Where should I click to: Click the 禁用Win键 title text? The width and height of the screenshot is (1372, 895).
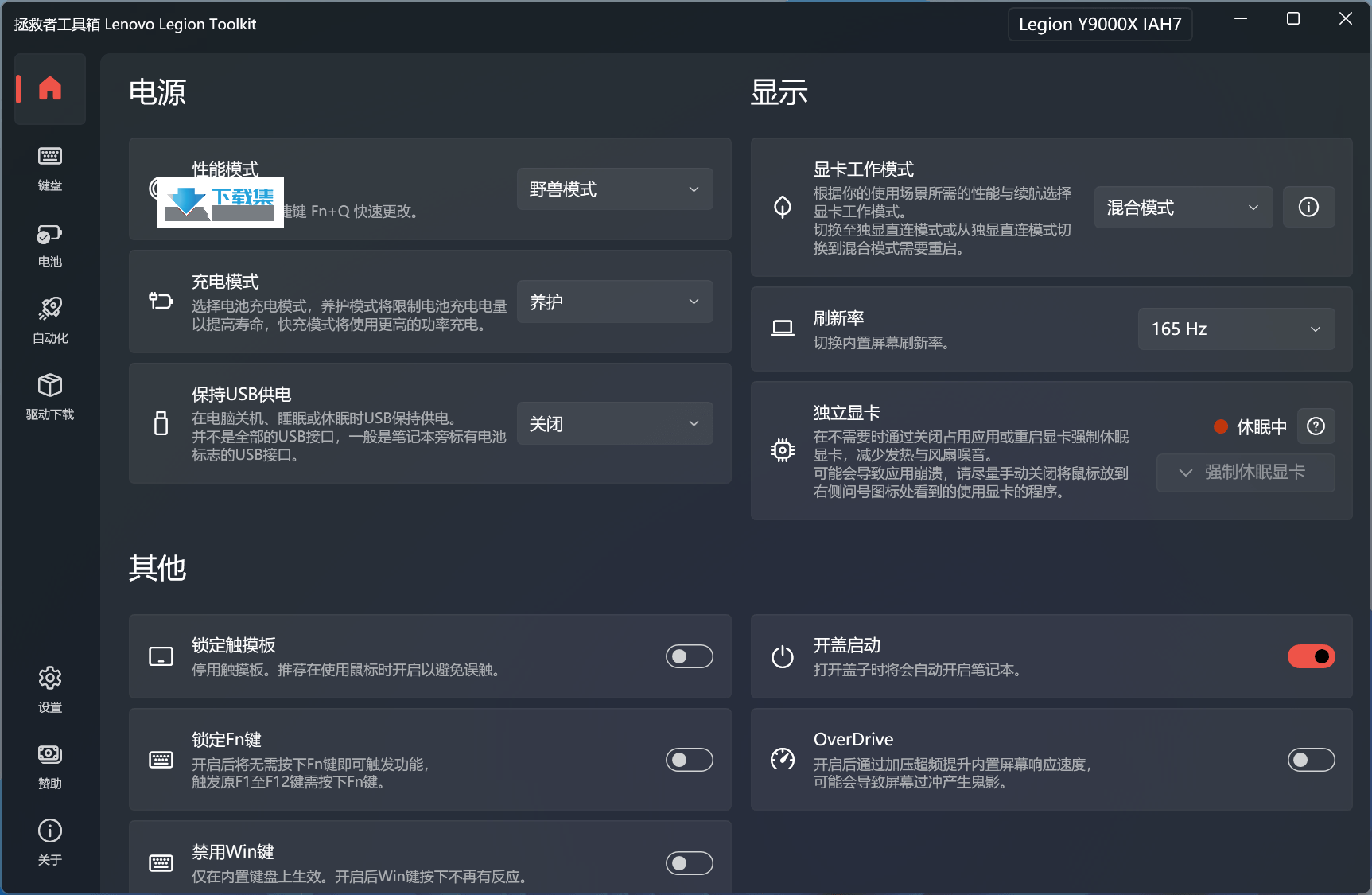pos(233,852)
